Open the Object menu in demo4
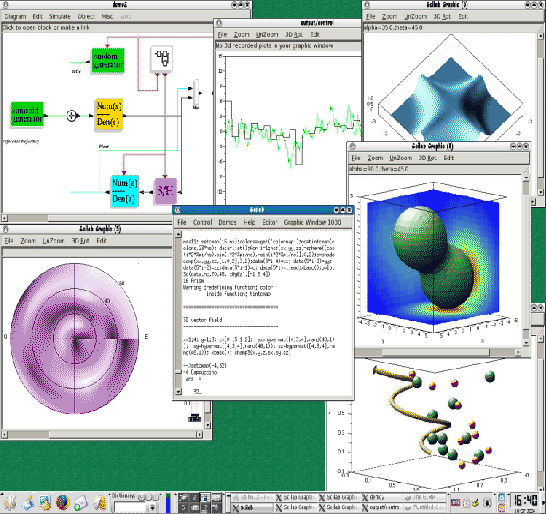Image resolution: width=546 pixels, height=514 pixels. click(86, 16)
